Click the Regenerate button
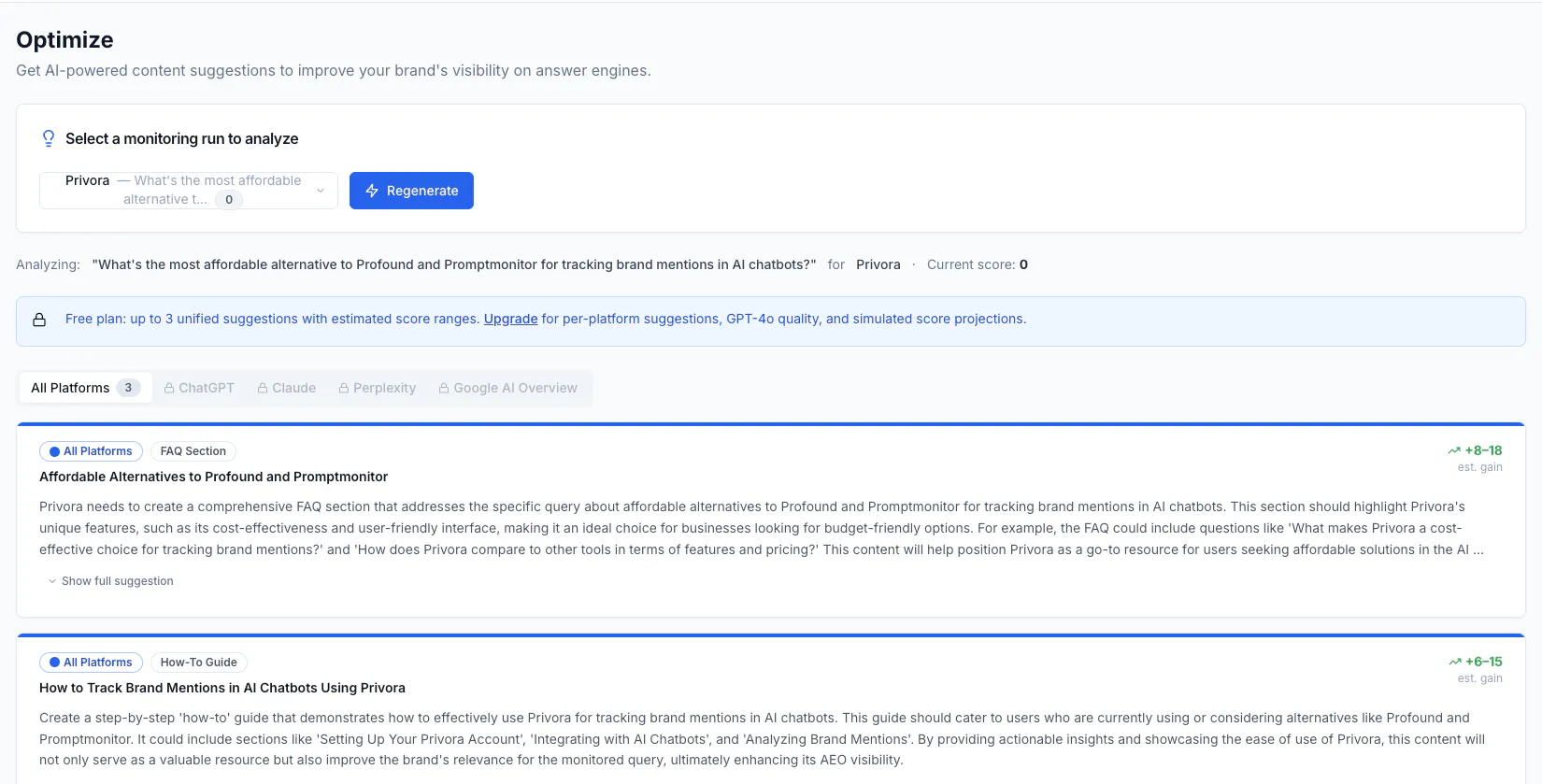 click(411, 191)
